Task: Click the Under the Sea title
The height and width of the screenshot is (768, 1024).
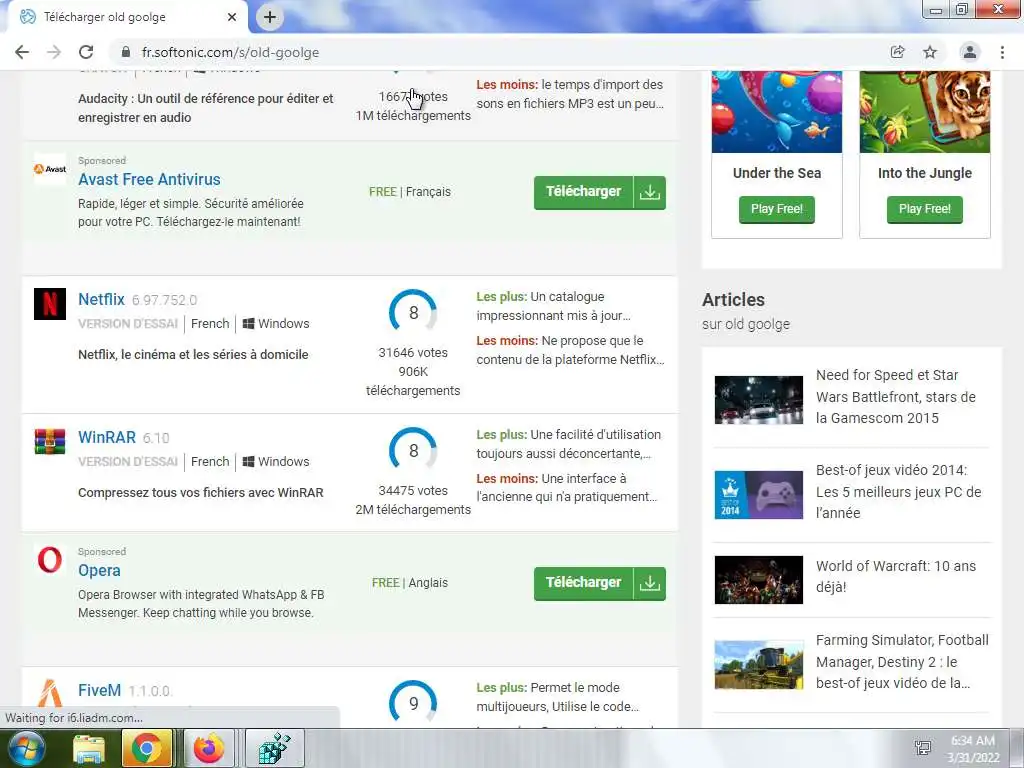Action: 776,173
